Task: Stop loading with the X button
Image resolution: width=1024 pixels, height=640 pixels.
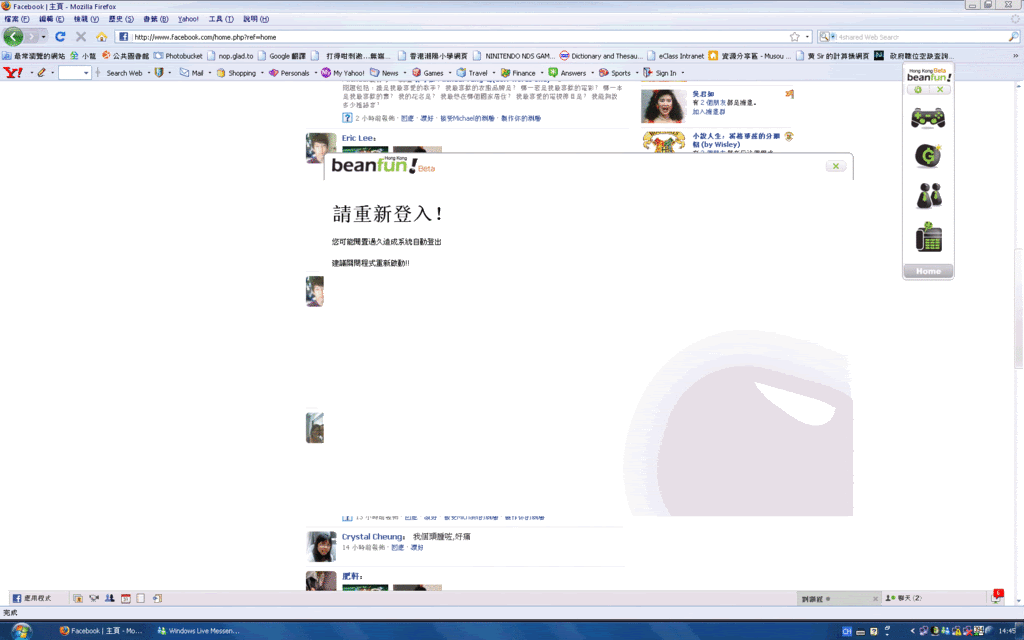Action: [x=81, y=37]
